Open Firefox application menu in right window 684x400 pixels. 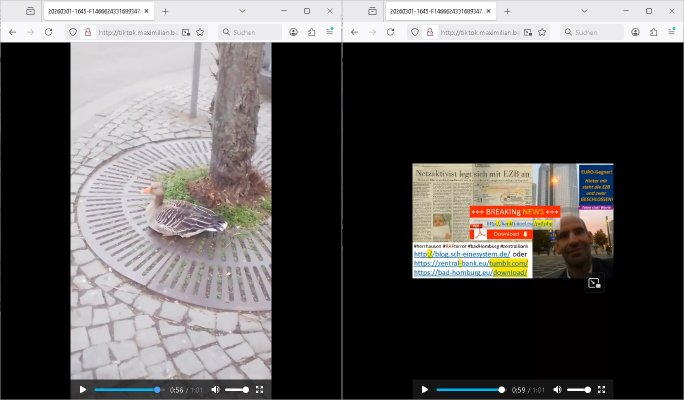click(671, 32)
